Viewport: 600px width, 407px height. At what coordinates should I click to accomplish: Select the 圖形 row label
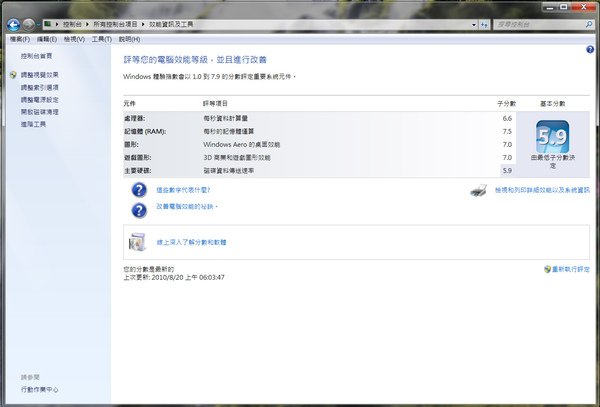pos(131,145)
